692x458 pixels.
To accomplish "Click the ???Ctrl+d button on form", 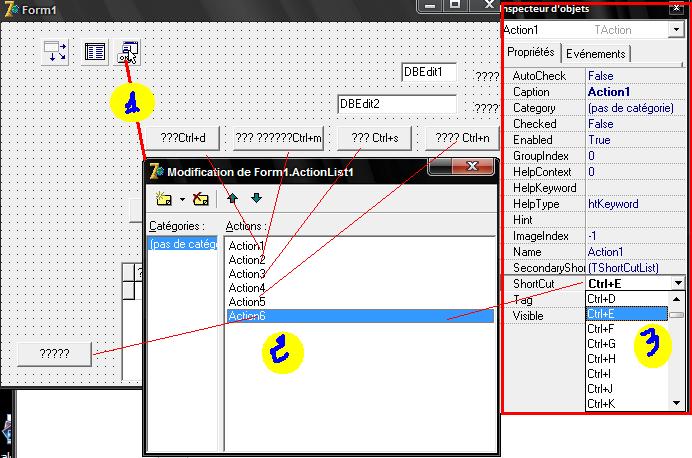I will (x=183, y=138).
